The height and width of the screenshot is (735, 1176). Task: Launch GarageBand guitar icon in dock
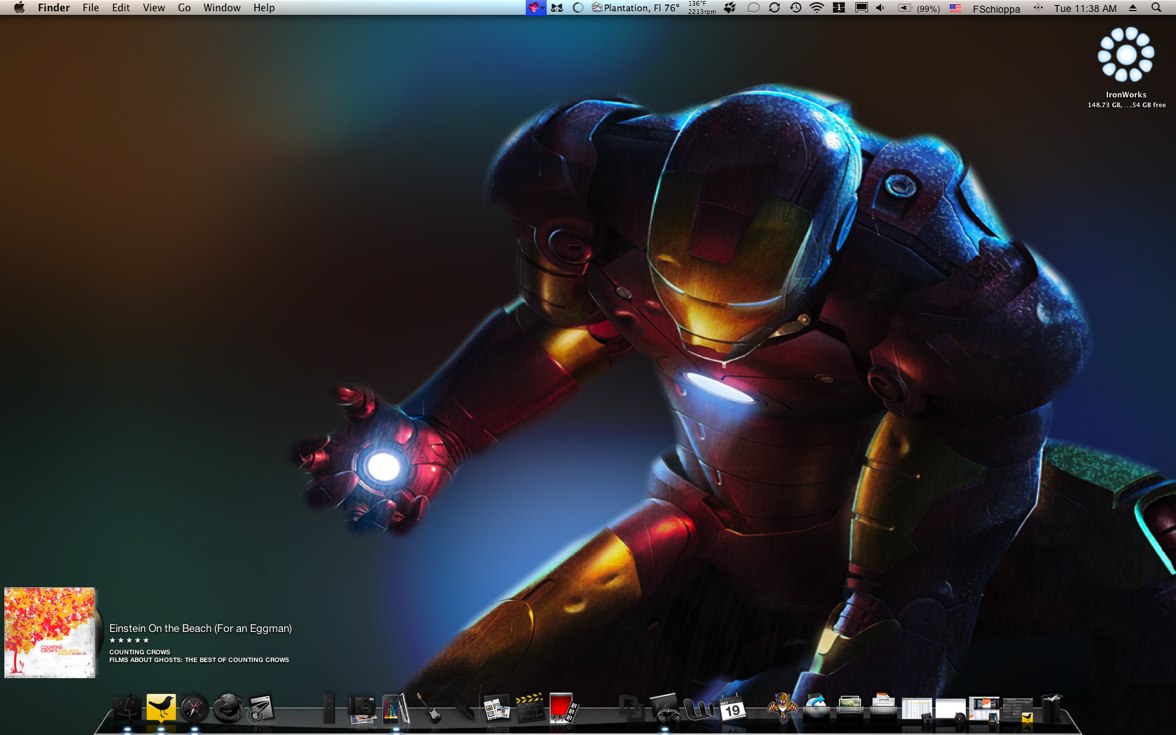429,708
